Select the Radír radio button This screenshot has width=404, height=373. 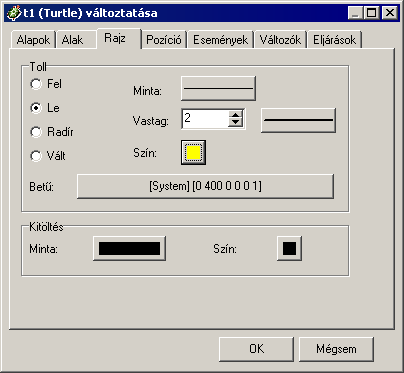pos(36,132)
